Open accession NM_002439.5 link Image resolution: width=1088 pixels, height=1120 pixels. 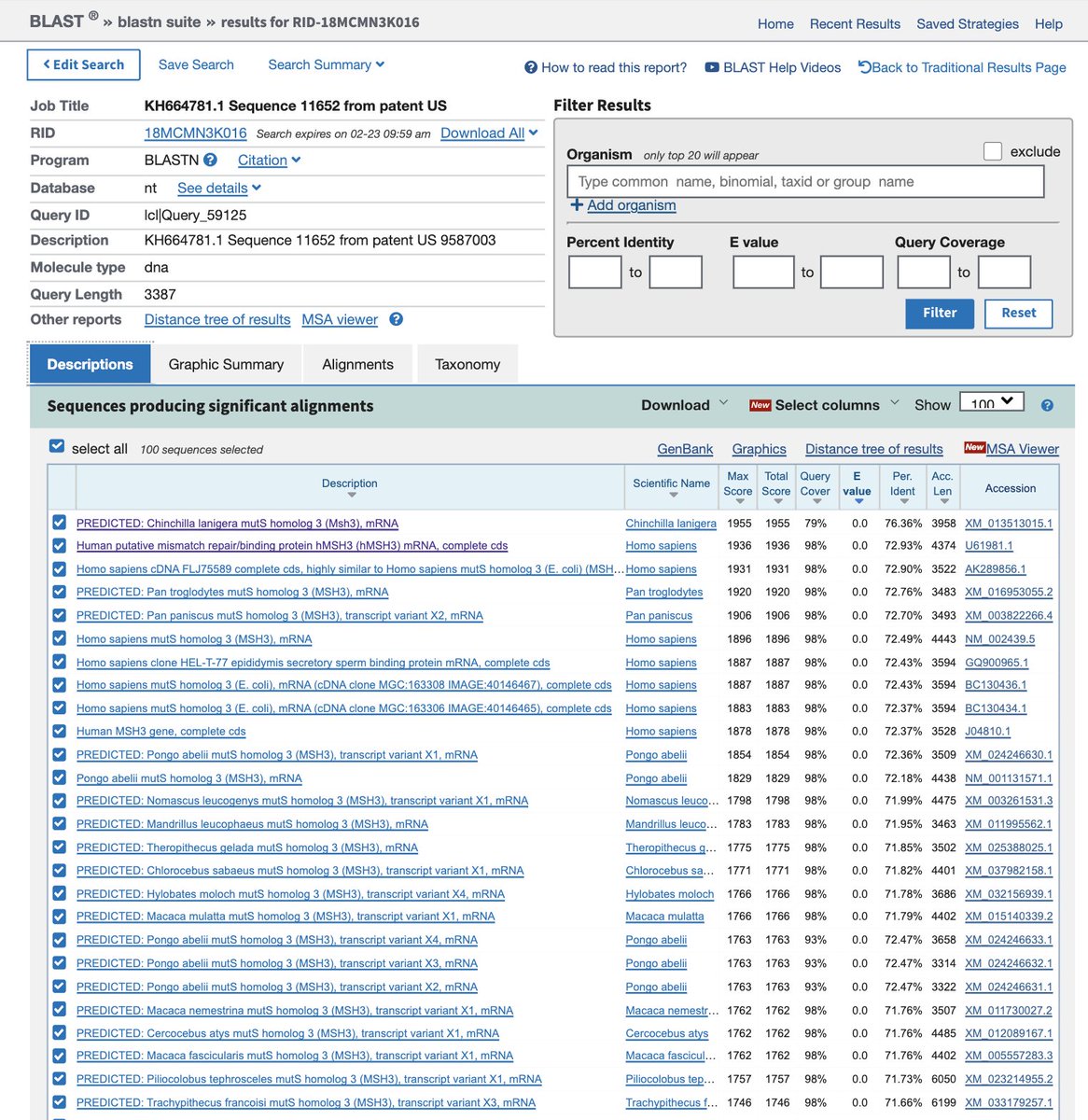[x=999, y=639]
